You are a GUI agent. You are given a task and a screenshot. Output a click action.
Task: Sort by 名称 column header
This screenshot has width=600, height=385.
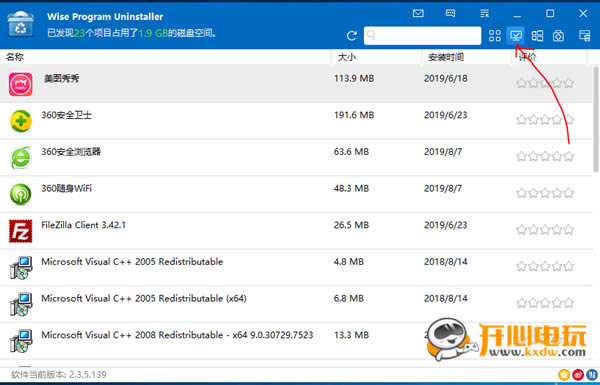[15, 57]
